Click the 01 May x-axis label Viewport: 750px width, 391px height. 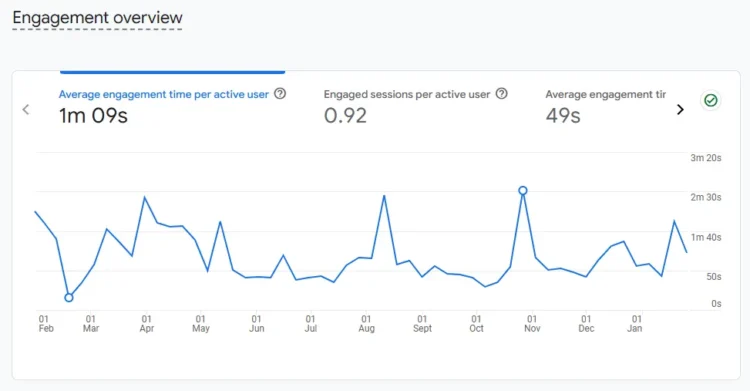(201, 324)
